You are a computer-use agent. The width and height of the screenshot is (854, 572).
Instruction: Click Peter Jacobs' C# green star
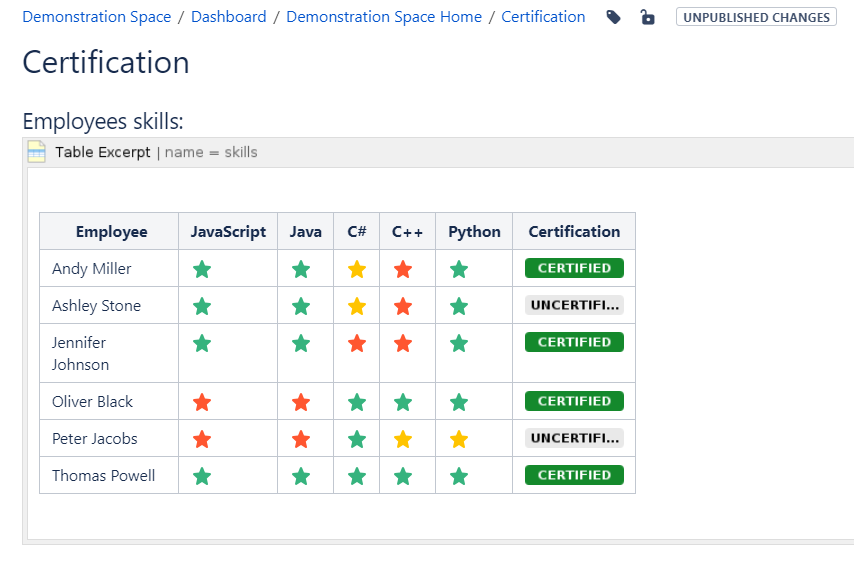pos(357,439)
